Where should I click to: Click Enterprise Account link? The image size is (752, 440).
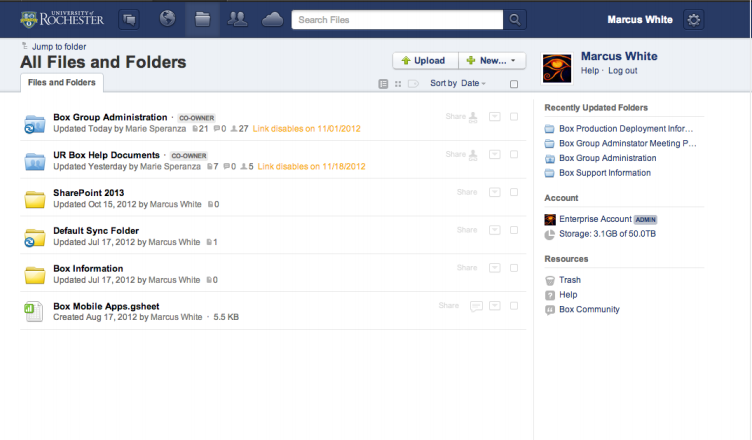[x=595, y=219]
